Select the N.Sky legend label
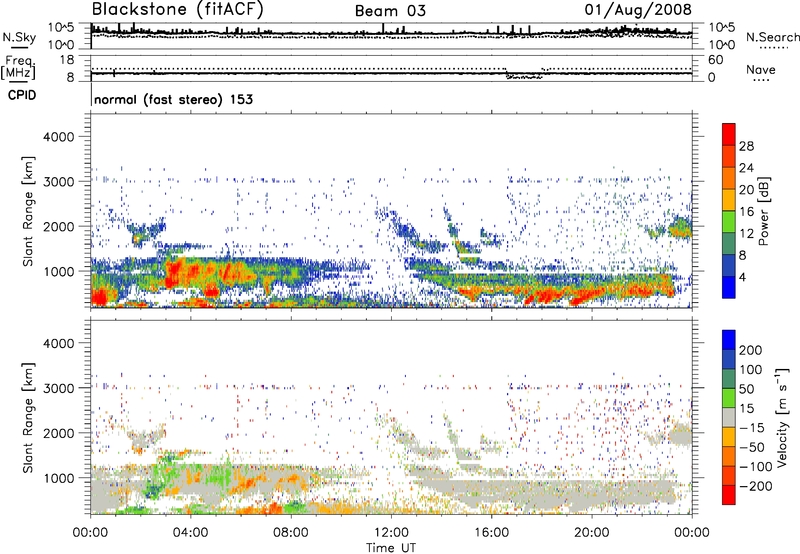This screenshot has height=554, width=800. [19, 37]
